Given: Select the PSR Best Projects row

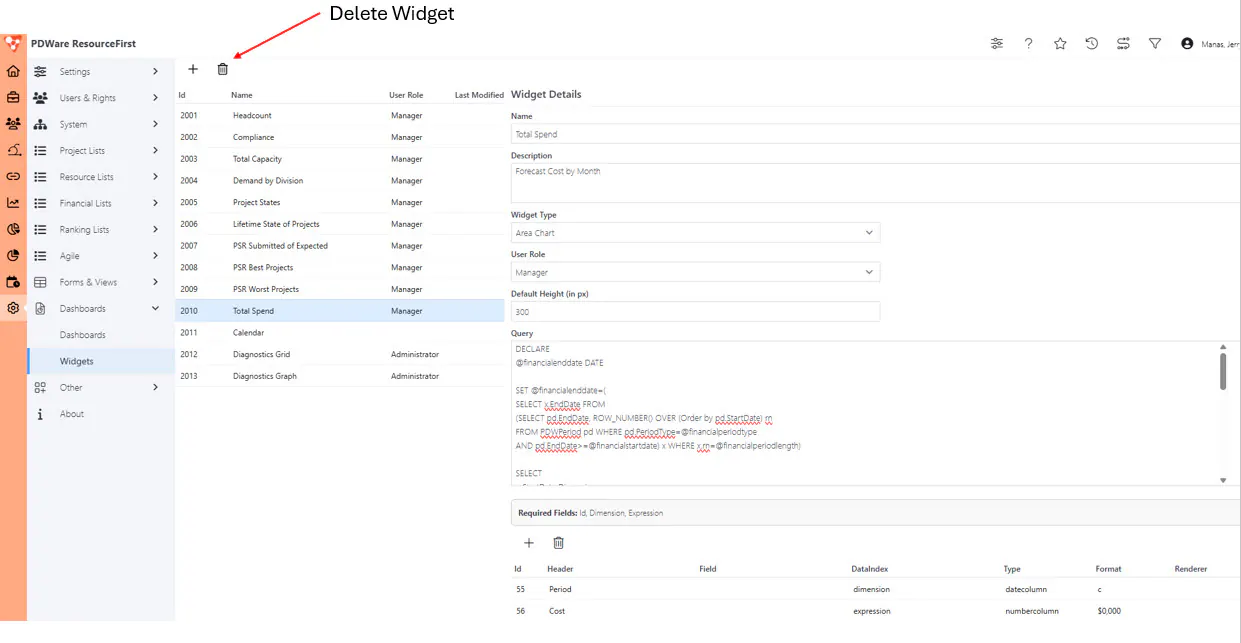Looking at the screenshot, I should pos(340,268).
